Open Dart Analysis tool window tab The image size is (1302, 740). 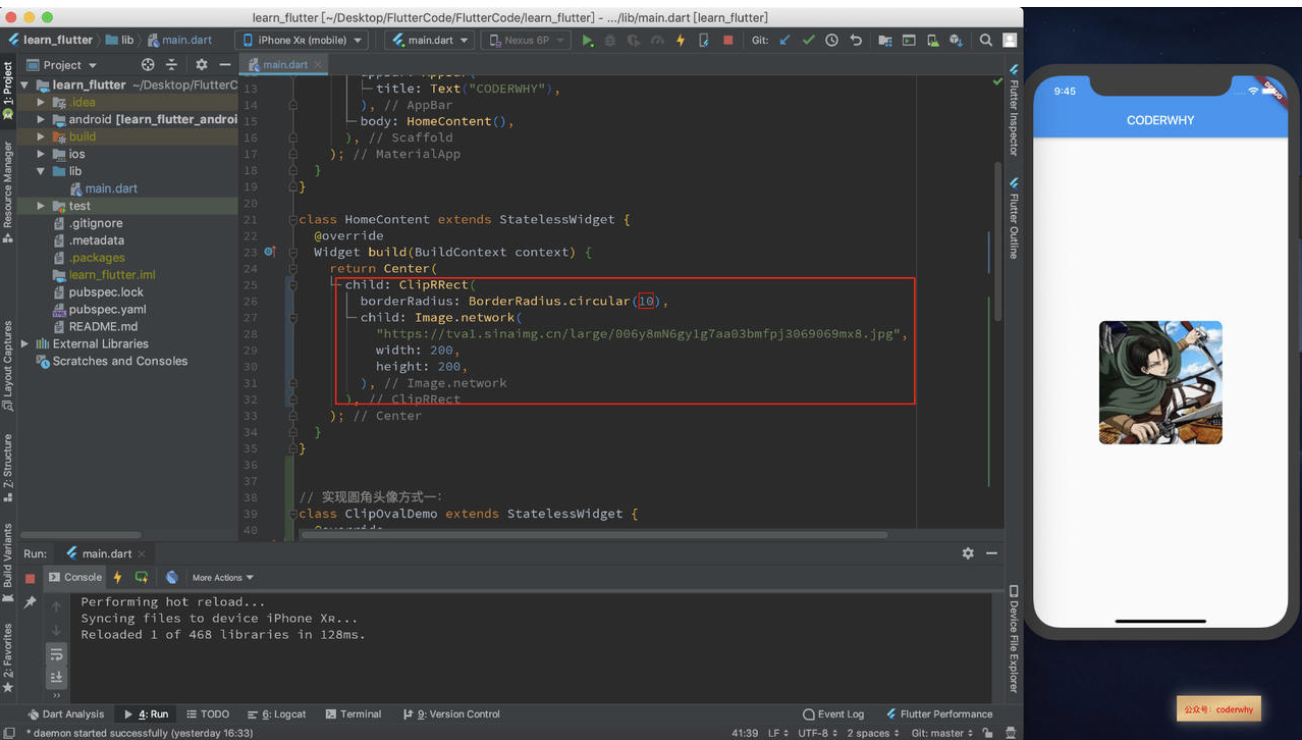[66, 714]
